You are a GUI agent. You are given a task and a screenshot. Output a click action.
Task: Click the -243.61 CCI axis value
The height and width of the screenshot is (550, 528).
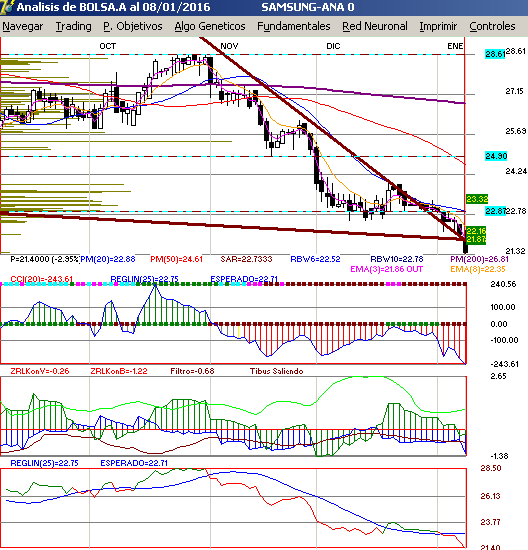[x=504, y=364]
